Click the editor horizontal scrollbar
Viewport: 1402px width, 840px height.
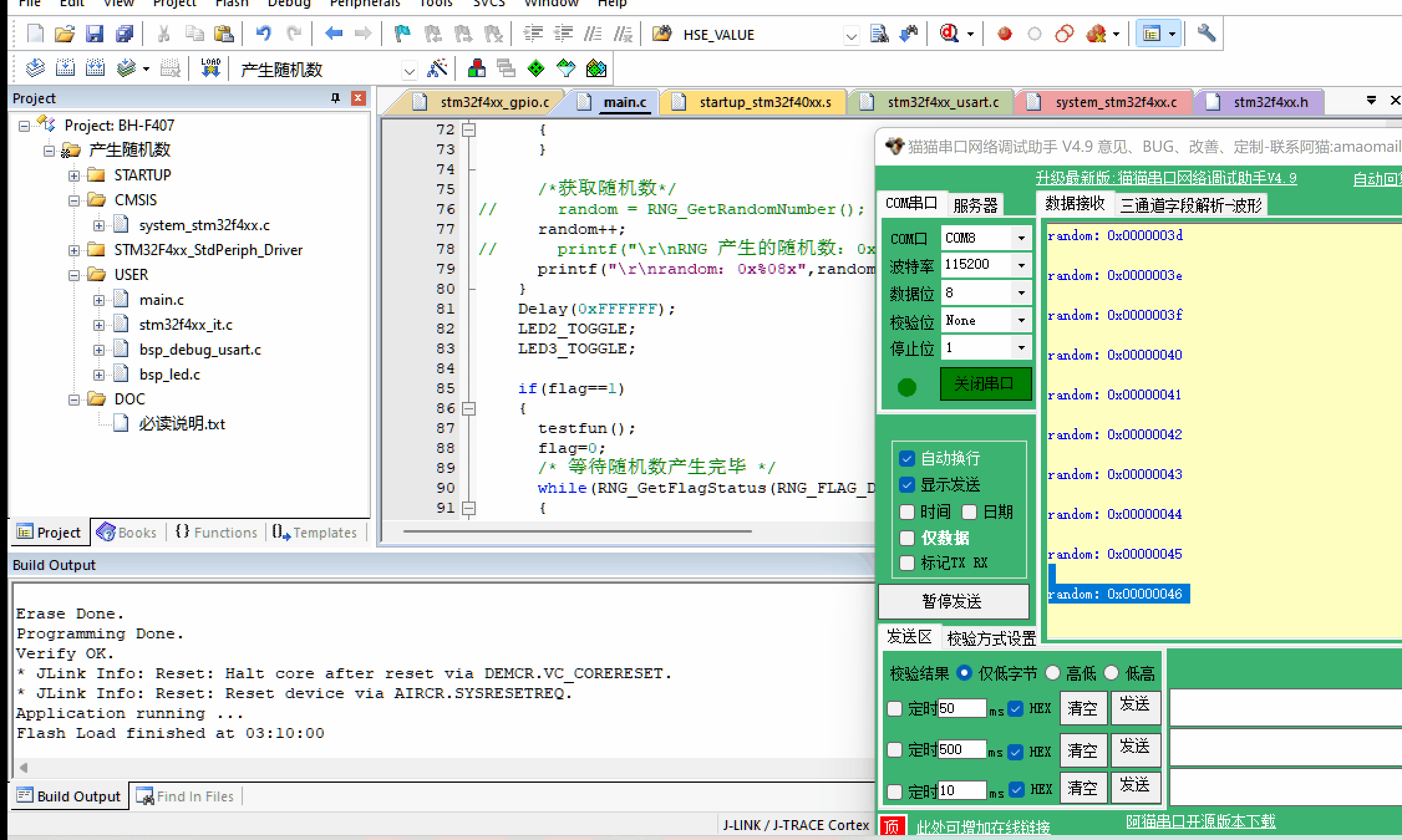click(577, 531)
